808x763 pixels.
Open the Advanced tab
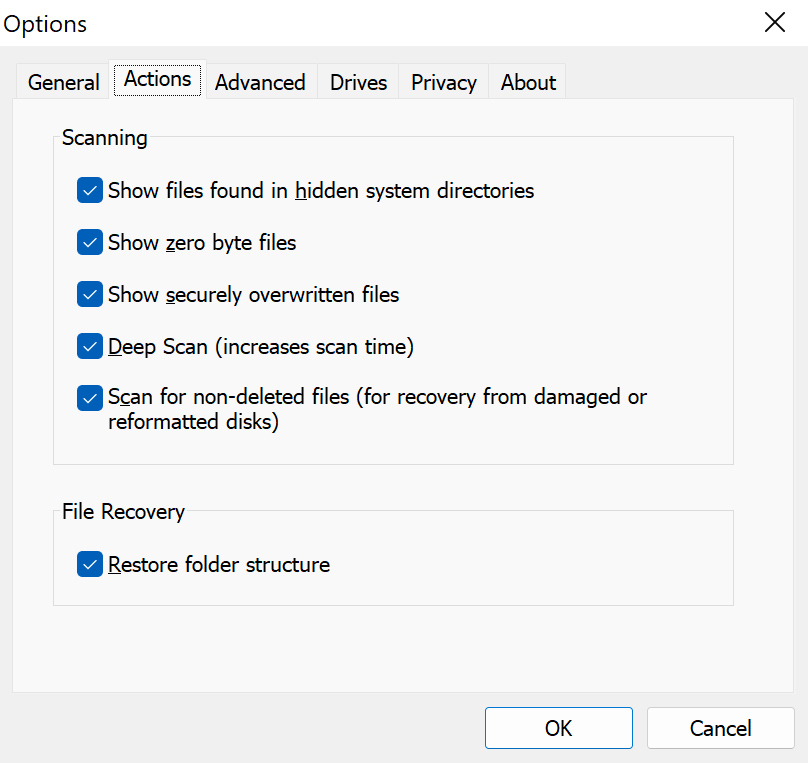(260, 82)
